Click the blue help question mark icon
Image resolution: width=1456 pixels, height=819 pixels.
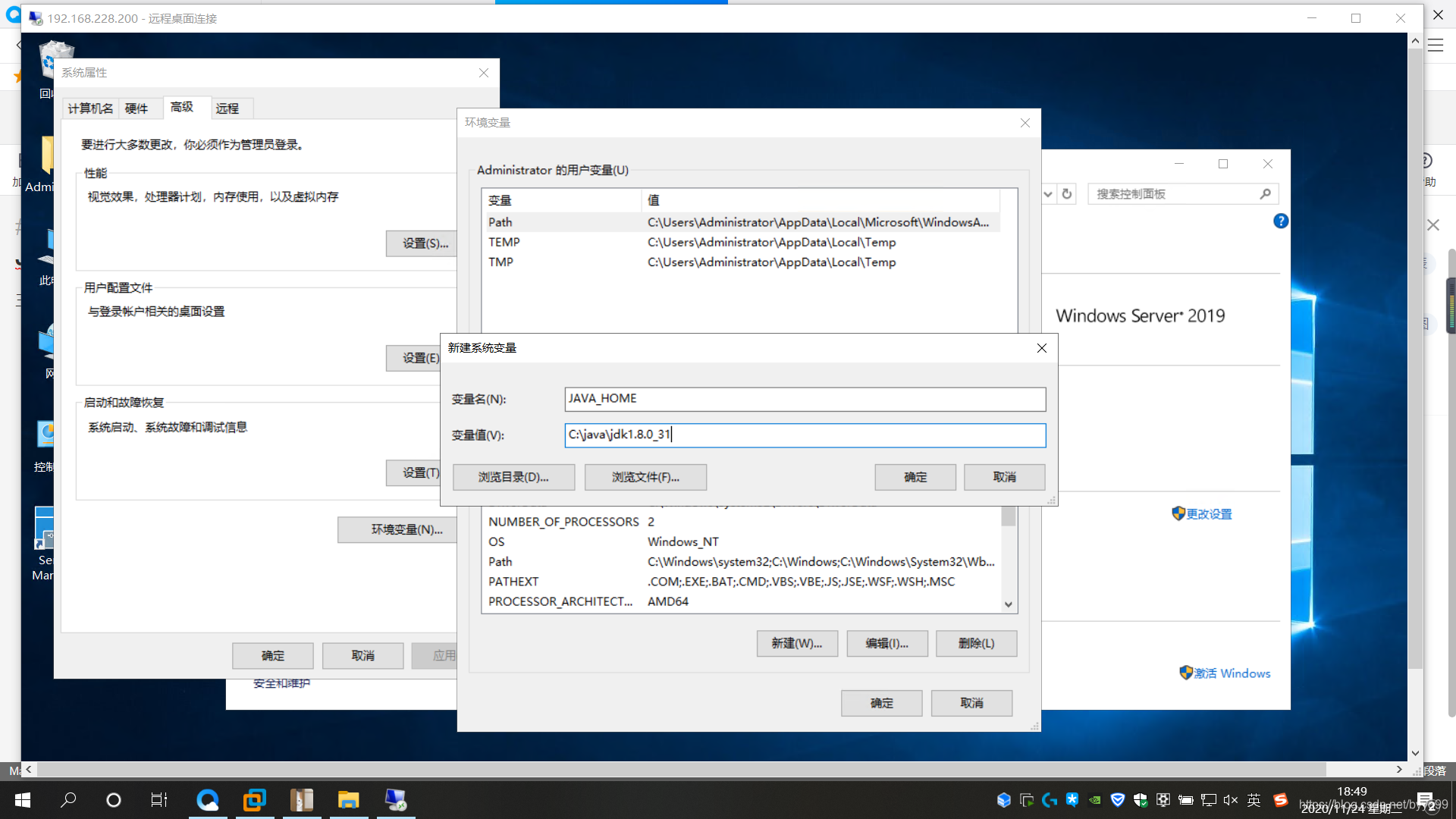click(1281, 221)
